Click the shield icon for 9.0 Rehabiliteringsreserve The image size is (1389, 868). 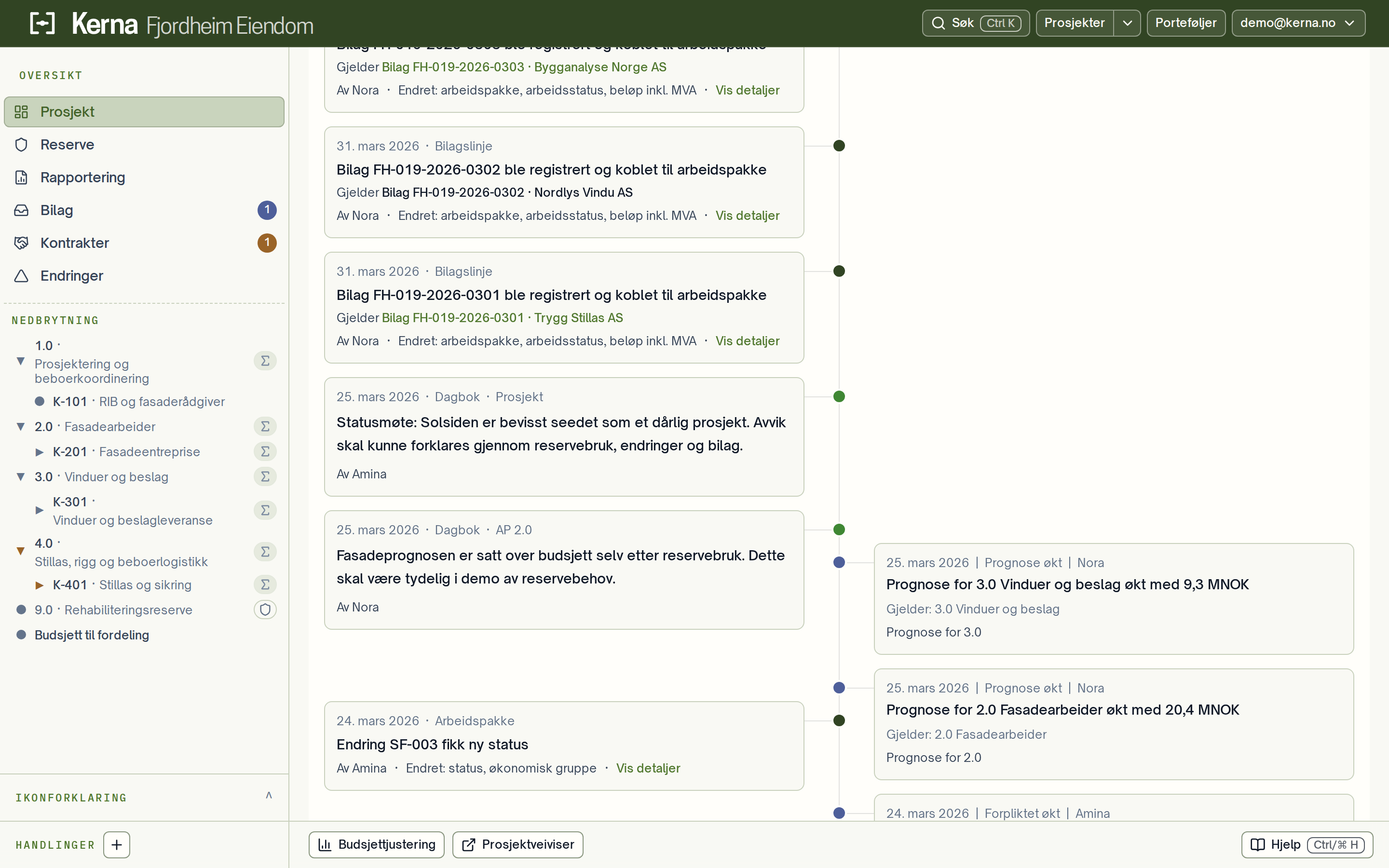[265, 610]
